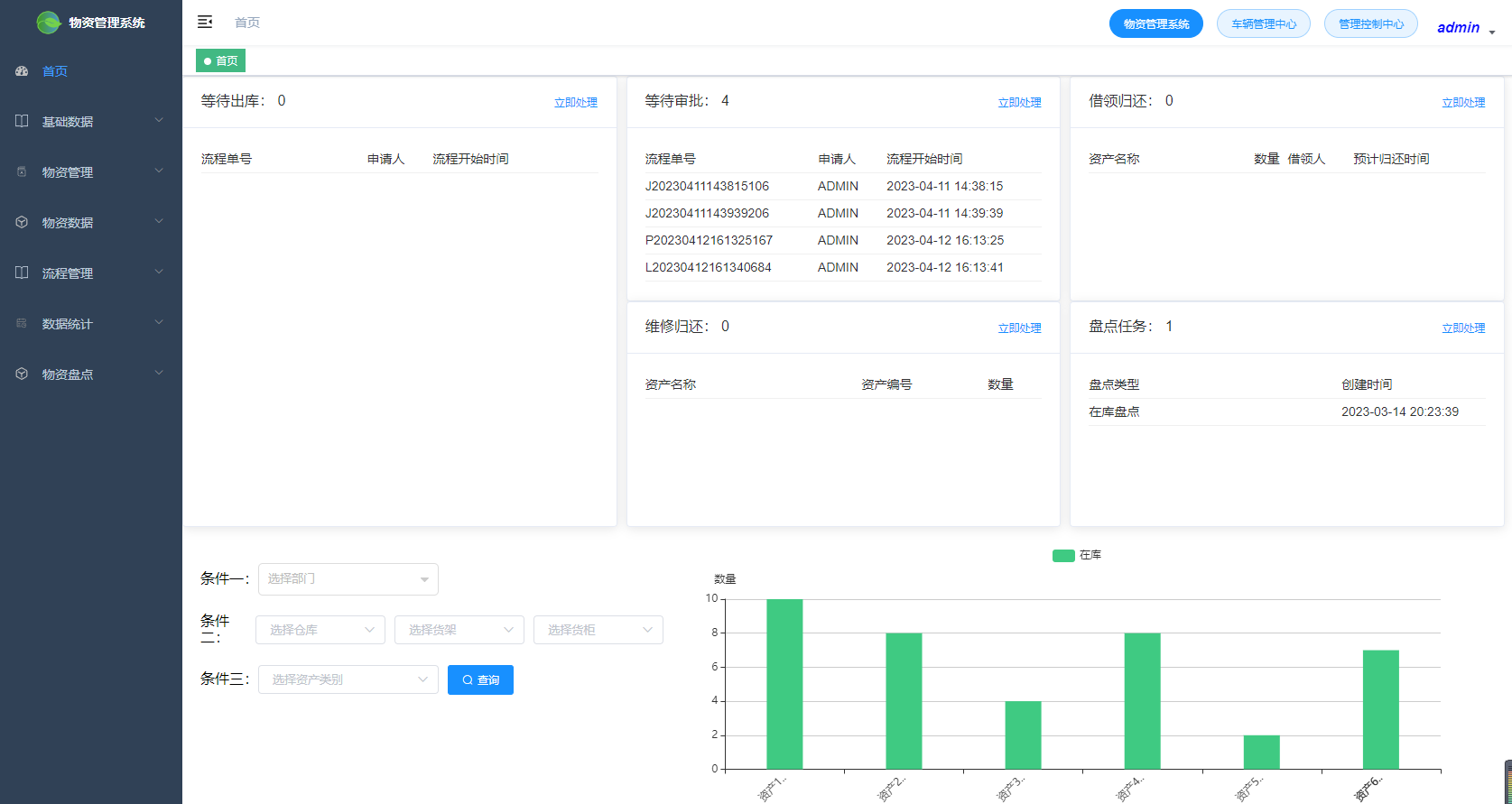The height and width of the screenshot is (804, 1512).
Task: Click the 在库盘点 task row
Action: pos(1286,411)
